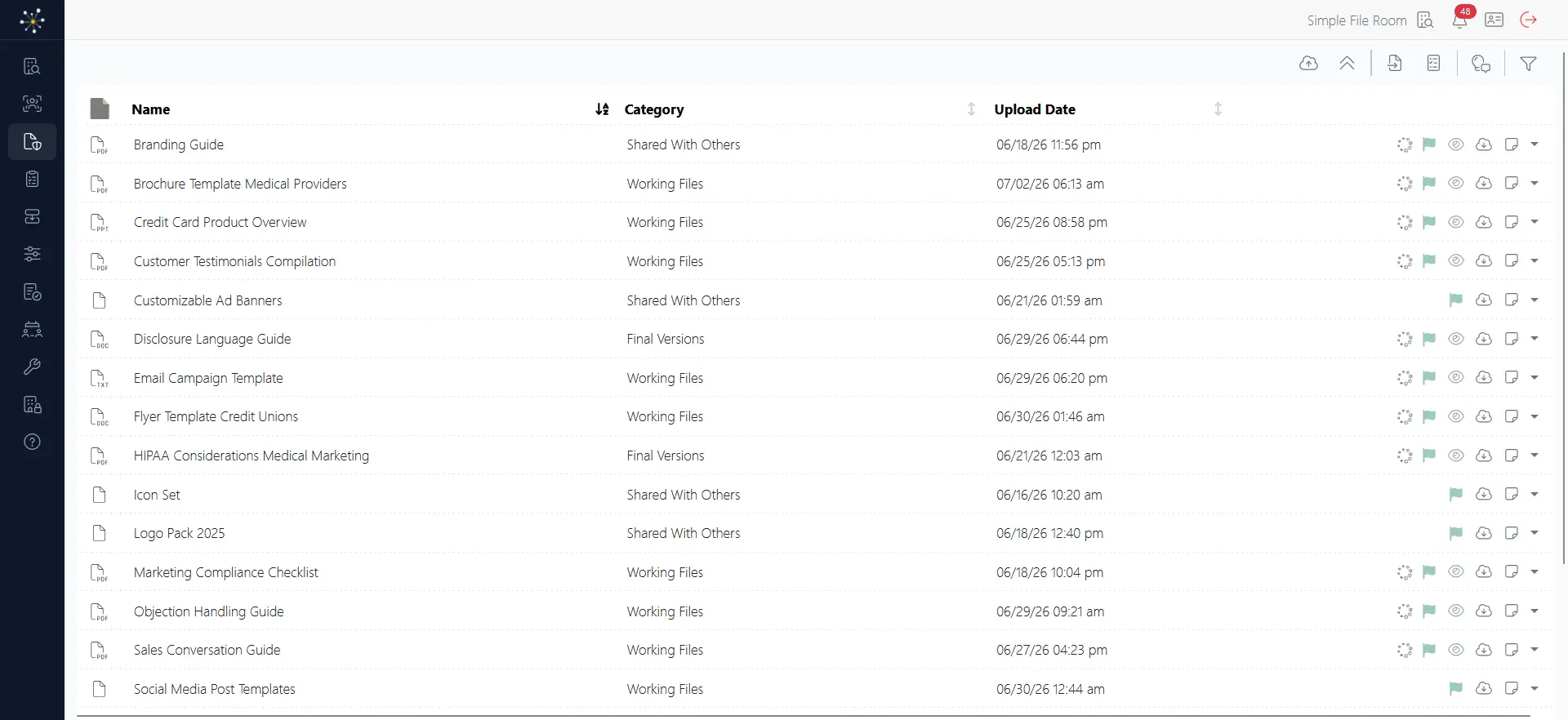Viewport: 1568px width, 720px height.
Task: Open the people calendar sidebar item
Action: [32, 329]
